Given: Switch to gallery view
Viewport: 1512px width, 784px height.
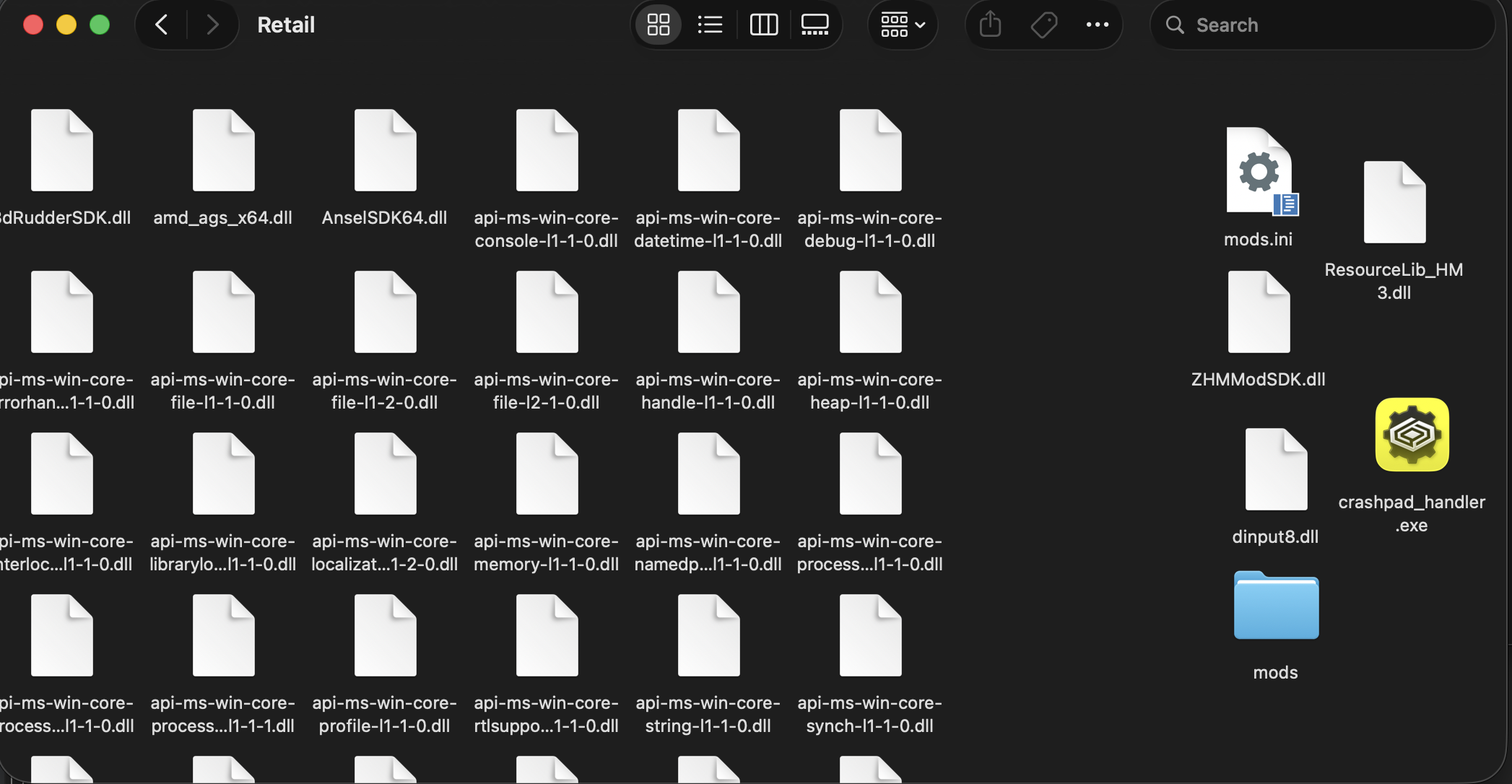Looking at the screenshot, I should [x=815, y=24].
